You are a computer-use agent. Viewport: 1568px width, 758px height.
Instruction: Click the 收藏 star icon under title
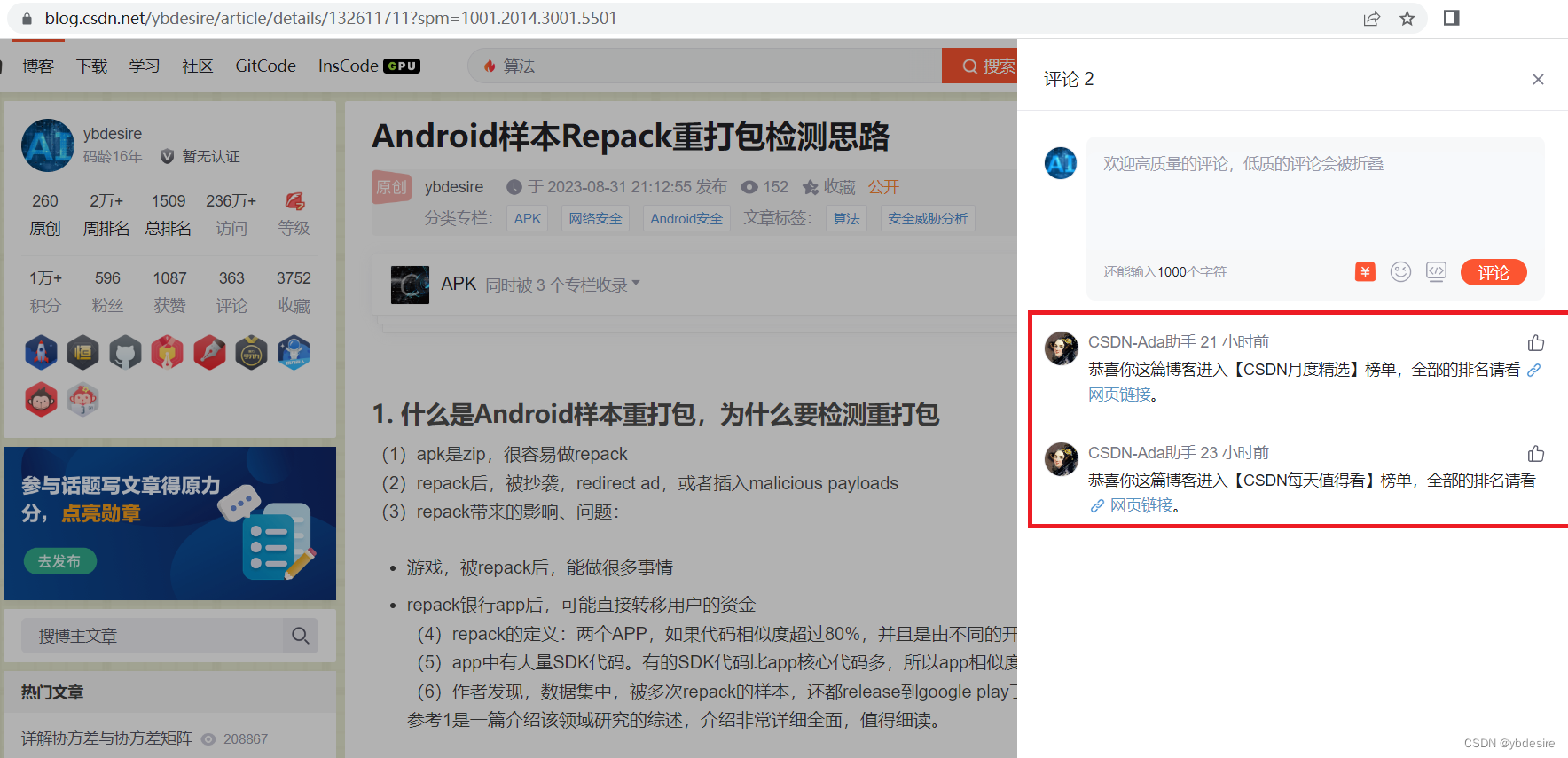pyautogui.click(x=811, y=187)
